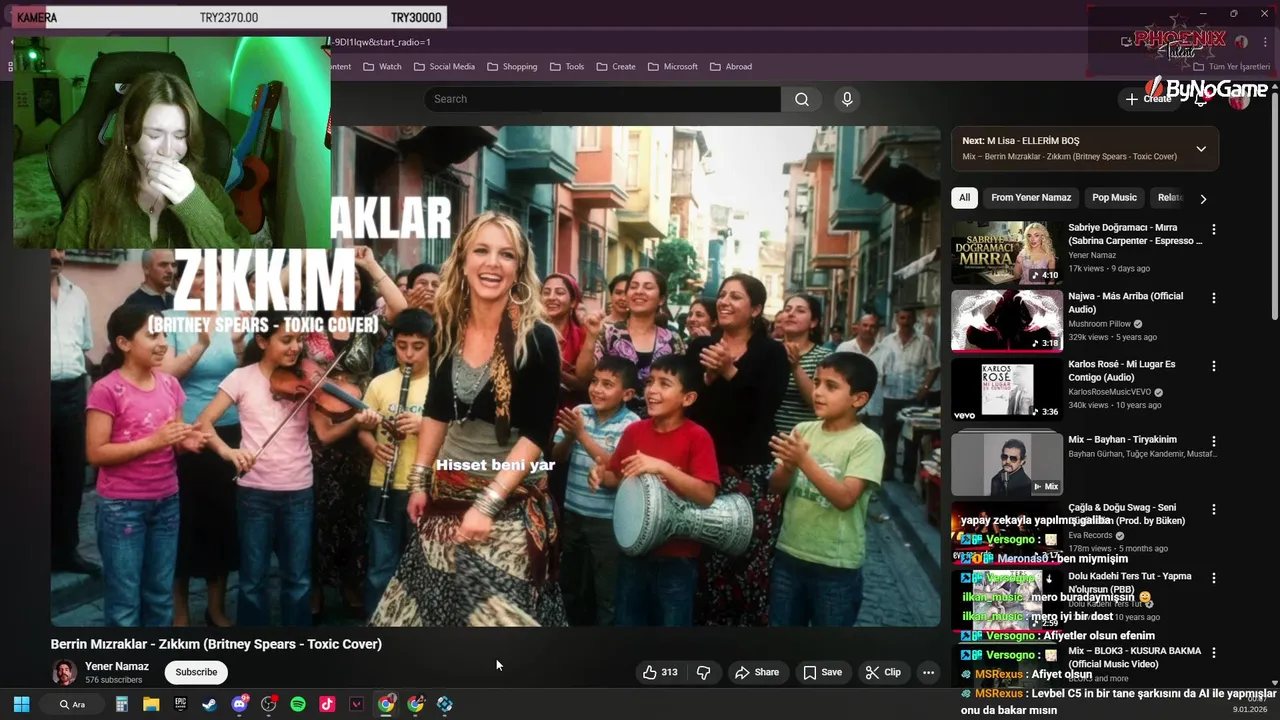1280x720 pixels.
Task: Open Tüm Yer İşaretleri all bookmarks folder
Action: point(1231,67)
